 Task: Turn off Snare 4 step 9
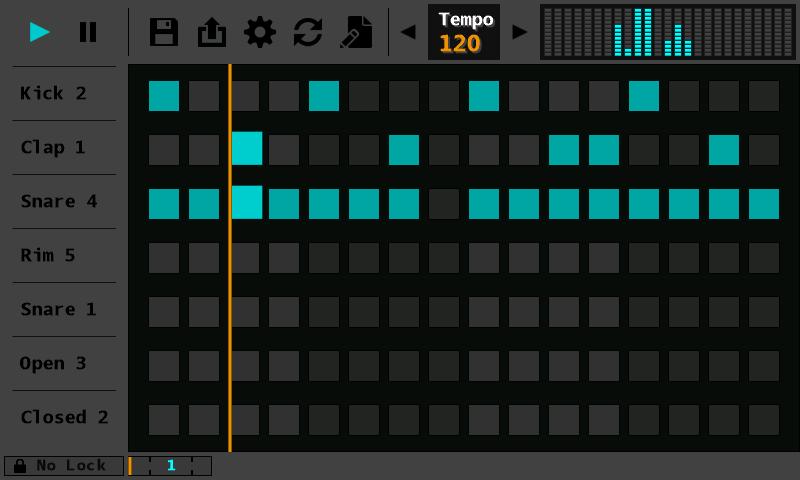coord(484,204)
